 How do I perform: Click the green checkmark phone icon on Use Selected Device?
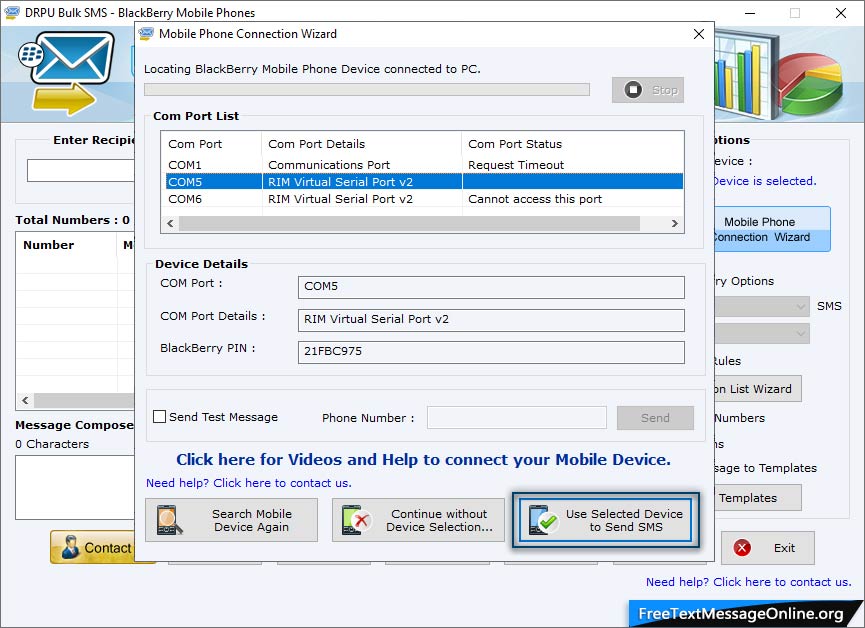[543, 520]
